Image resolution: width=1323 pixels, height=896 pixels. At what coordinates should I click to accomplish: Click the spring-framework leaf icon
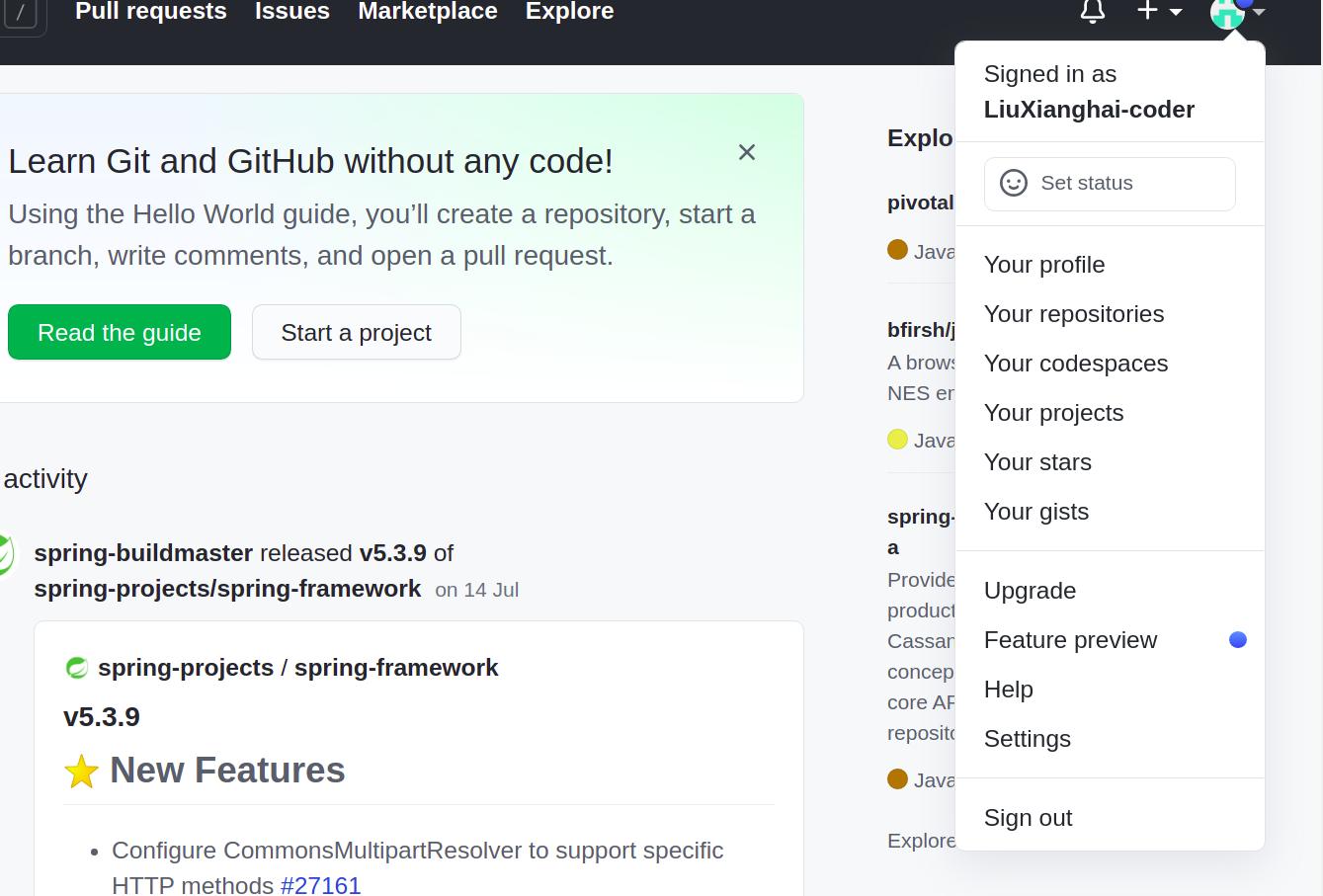pyautogui.click(x=77, y=668)
